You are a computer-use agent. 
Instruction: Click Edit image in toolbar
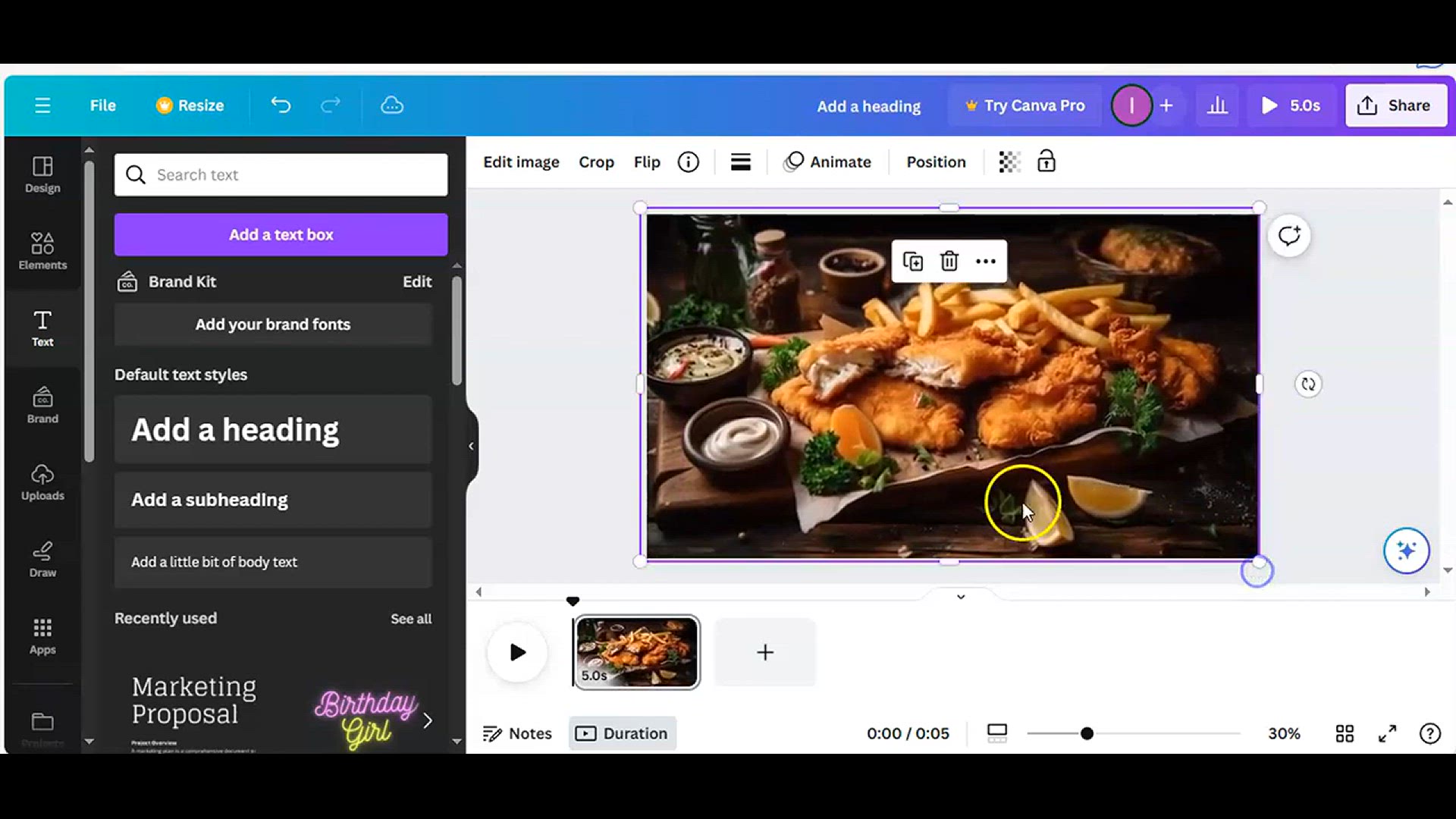521,162
